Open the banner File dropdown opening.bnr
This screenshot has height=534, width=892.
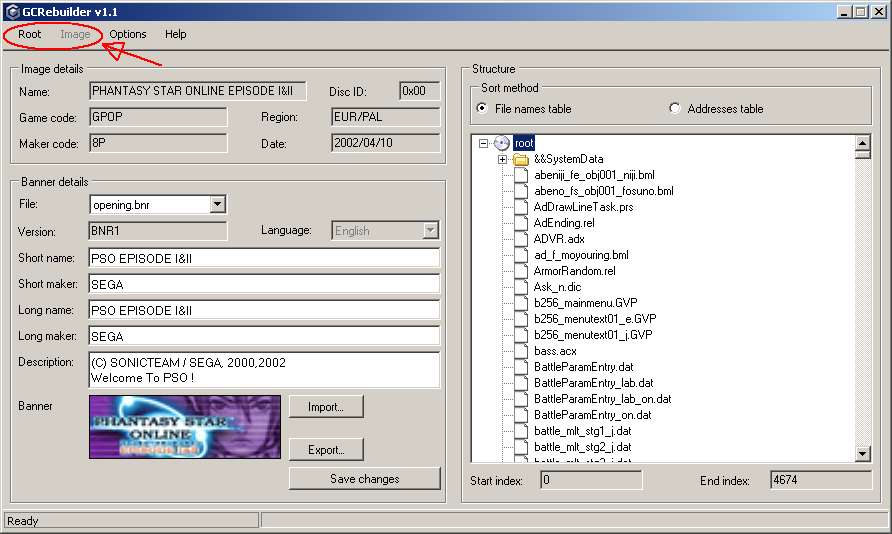pos(218,205)
